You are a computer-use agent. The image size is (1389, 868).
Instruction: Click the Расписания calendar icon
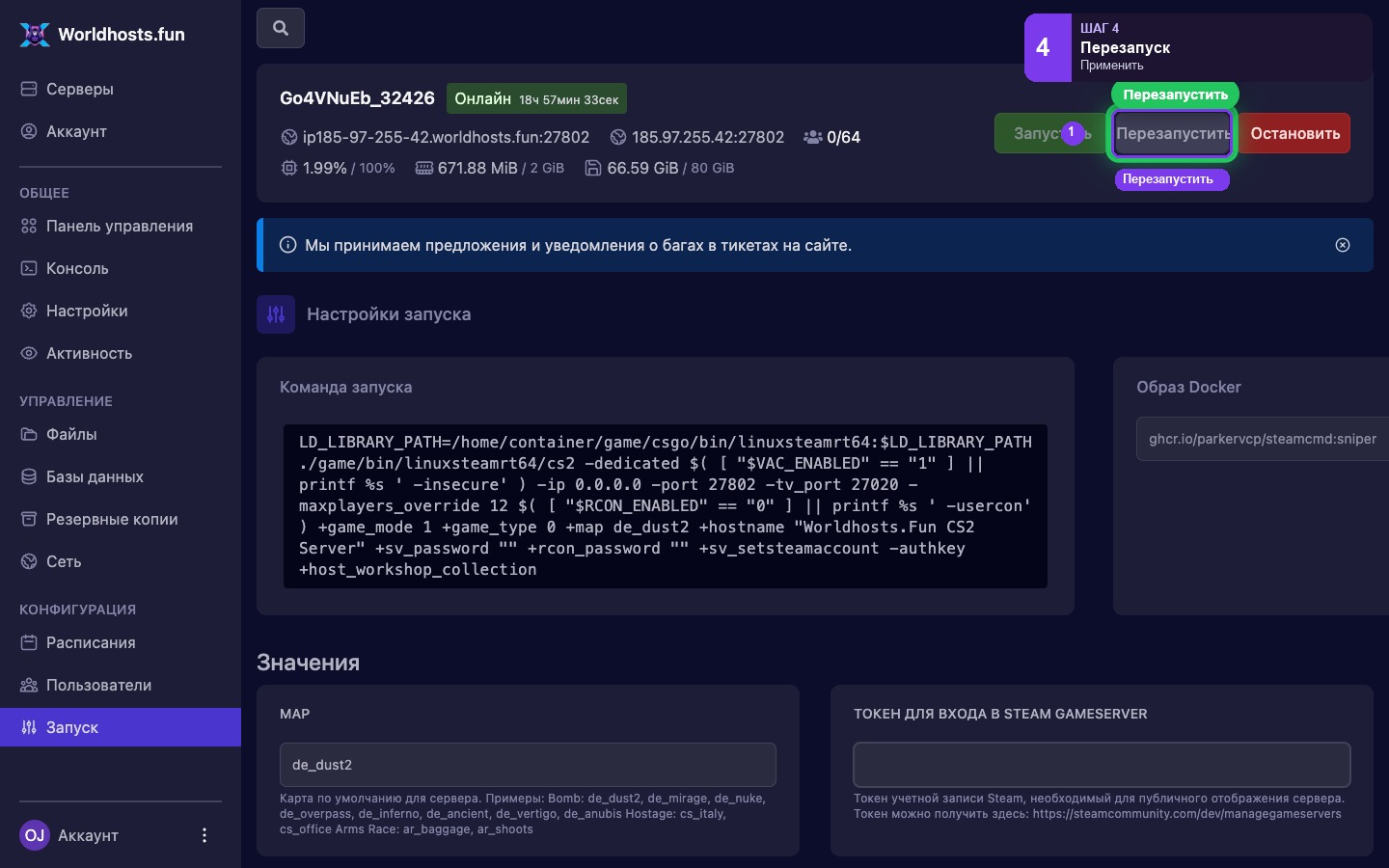pyautogui.click(x=29, y=642)
